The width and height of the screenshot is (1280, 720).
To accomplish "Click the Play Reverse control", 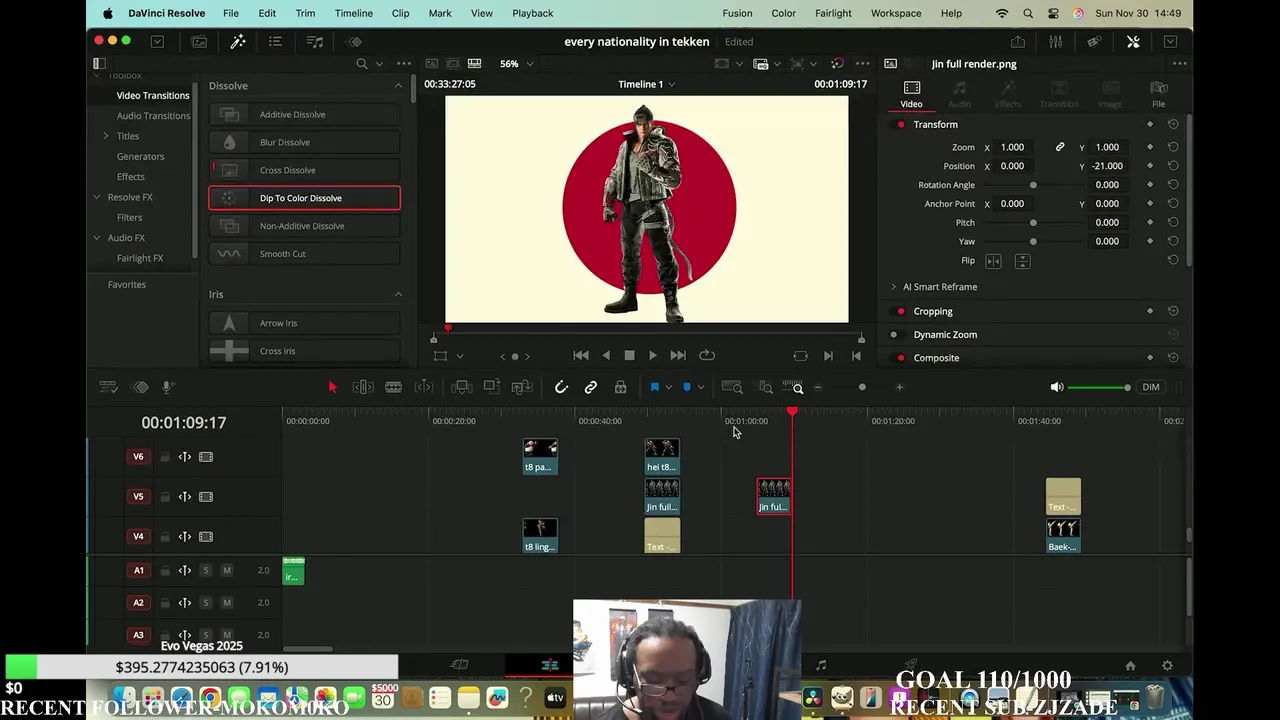I will pyautogui.click(x=605, y=355).
